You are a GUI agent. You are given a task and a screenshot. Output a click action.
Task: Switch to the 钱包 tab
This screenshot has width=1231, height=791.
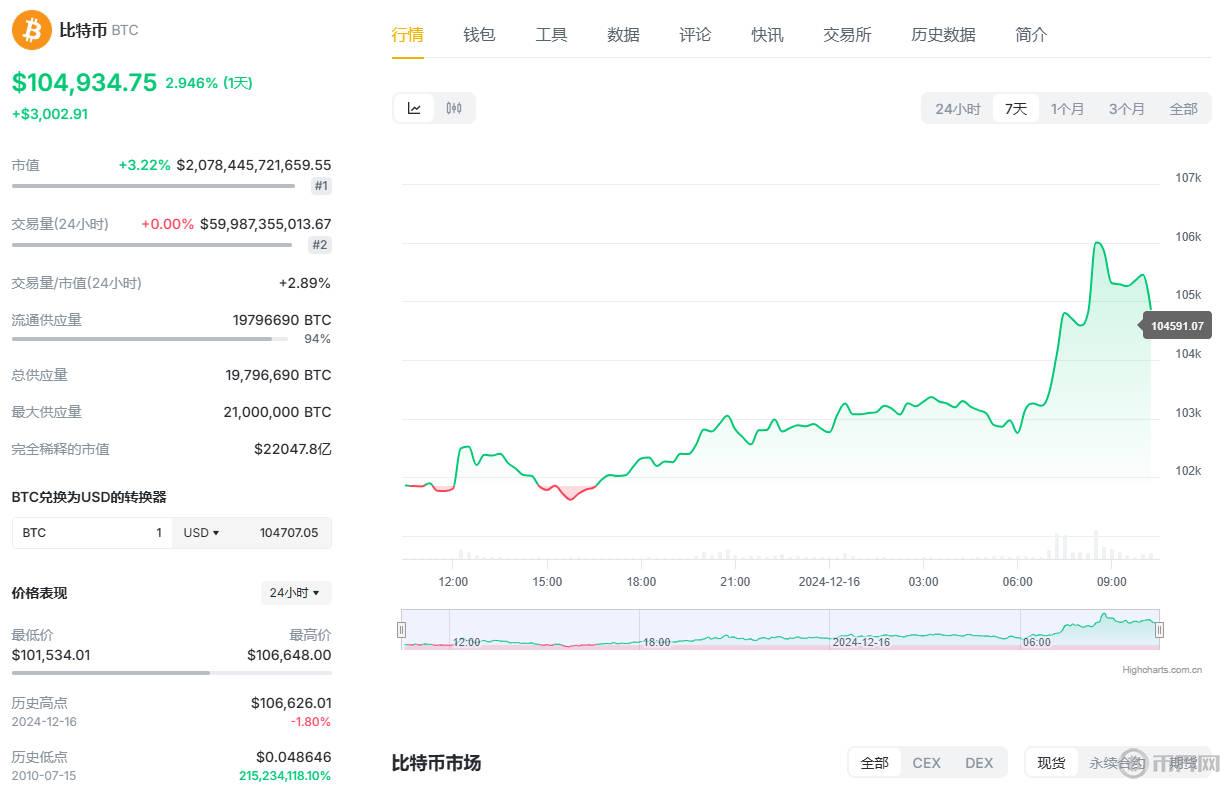click(479, 34)
